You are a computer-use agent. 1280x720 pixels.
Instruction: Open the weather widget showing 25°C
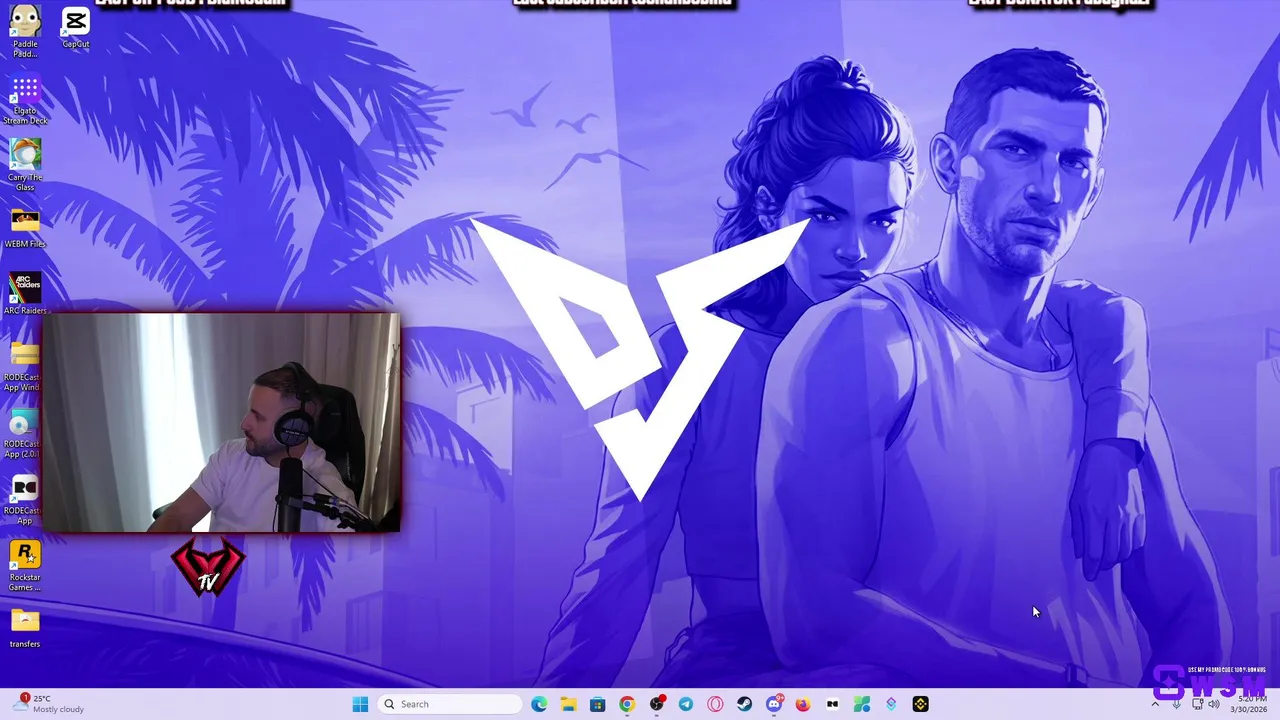click(x=50, y=704)
